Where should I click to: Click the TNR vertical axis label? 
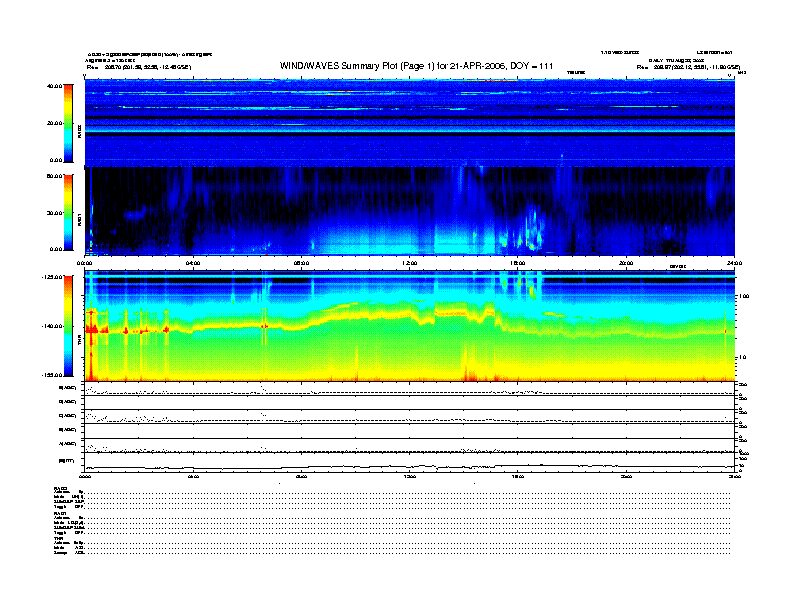79,342
